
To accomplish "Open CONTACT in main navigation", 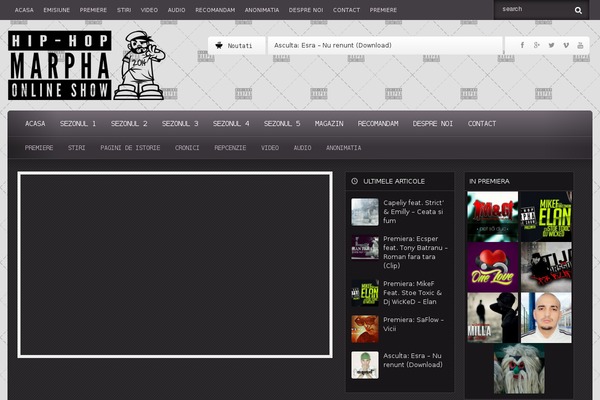I will (x=482, y=124).
